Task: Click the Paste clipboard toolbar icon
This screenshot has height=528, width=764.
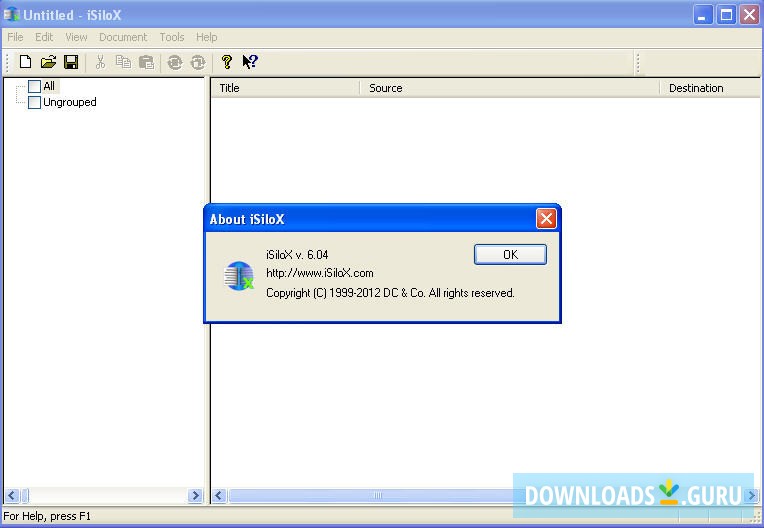Action: 146,62
